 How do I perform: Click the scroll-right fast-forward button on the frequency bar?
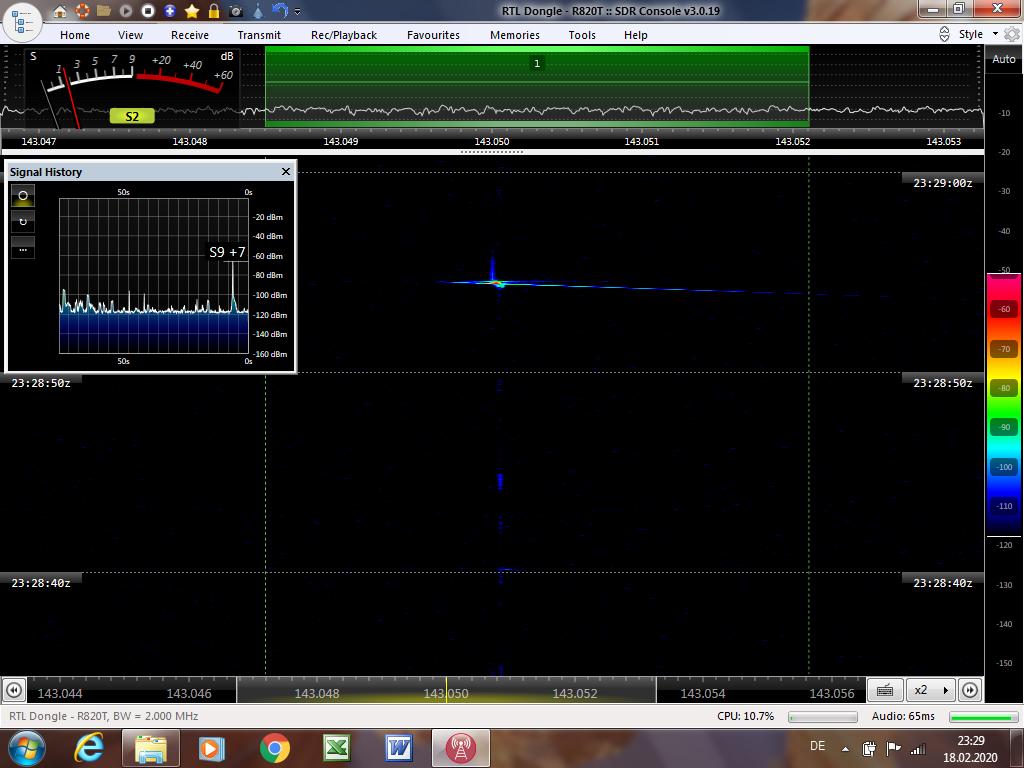click(x=970, y=690)
